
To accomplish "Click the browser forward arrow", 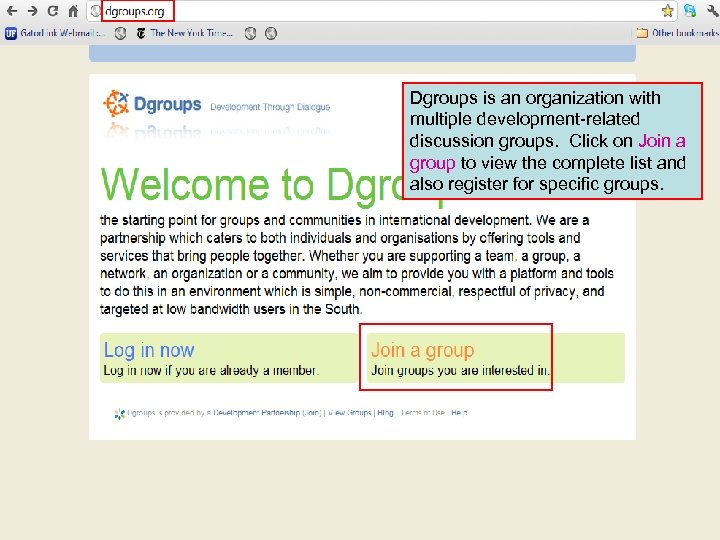I will pyautogui.click(x=32, y=11).
